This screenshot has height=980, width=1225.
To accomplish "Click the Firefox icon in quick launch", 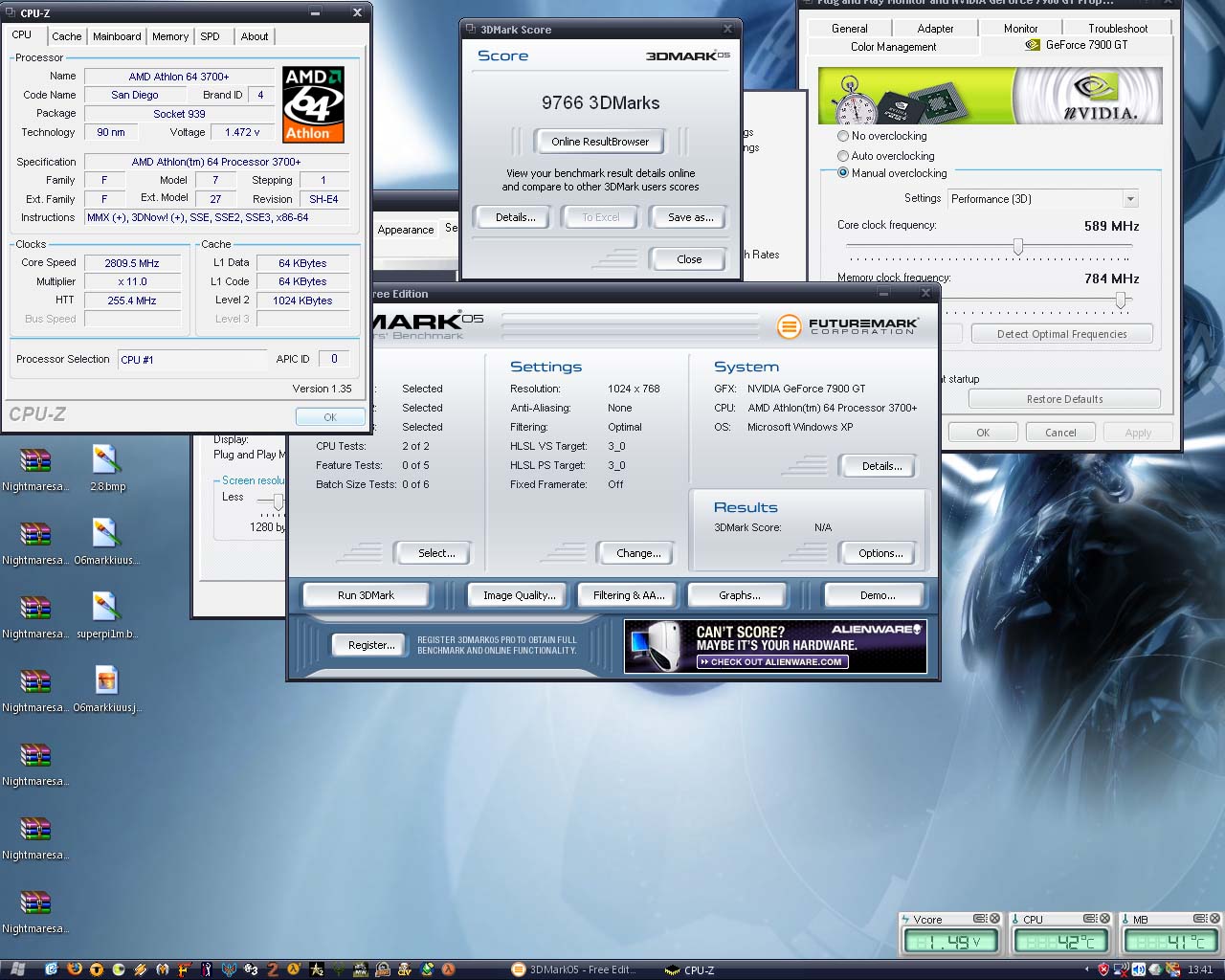I will 75,969.
